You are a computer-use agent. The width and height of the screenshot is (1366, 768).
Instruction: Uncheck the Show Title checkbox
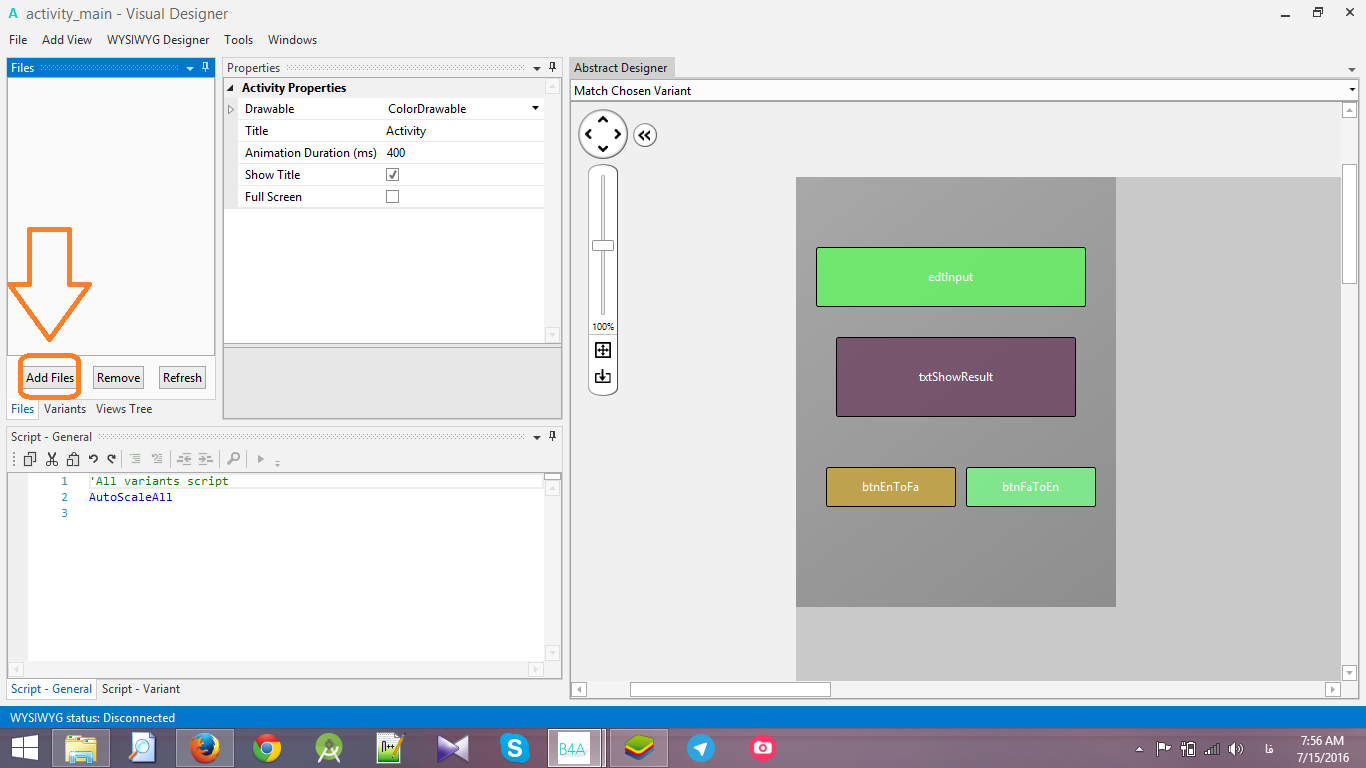392,175
